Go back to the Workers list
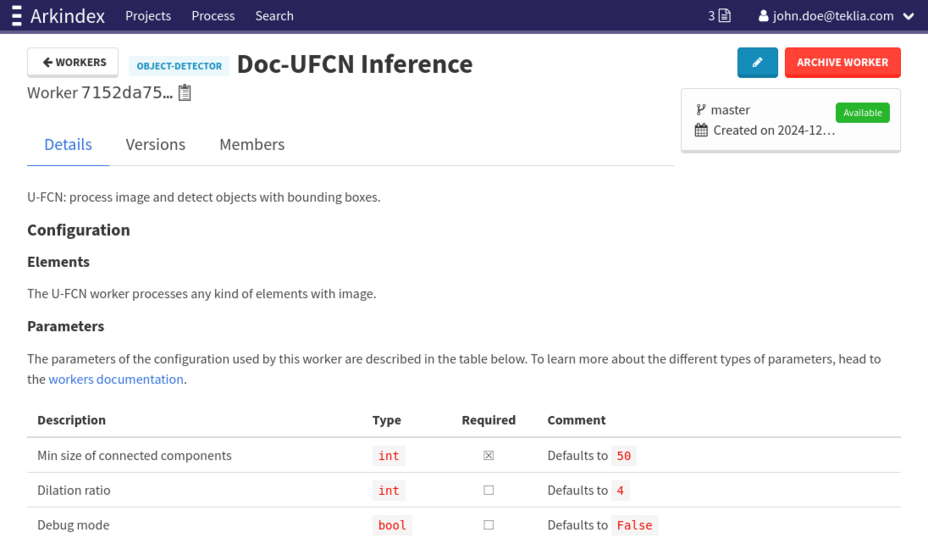 [73, 62]
